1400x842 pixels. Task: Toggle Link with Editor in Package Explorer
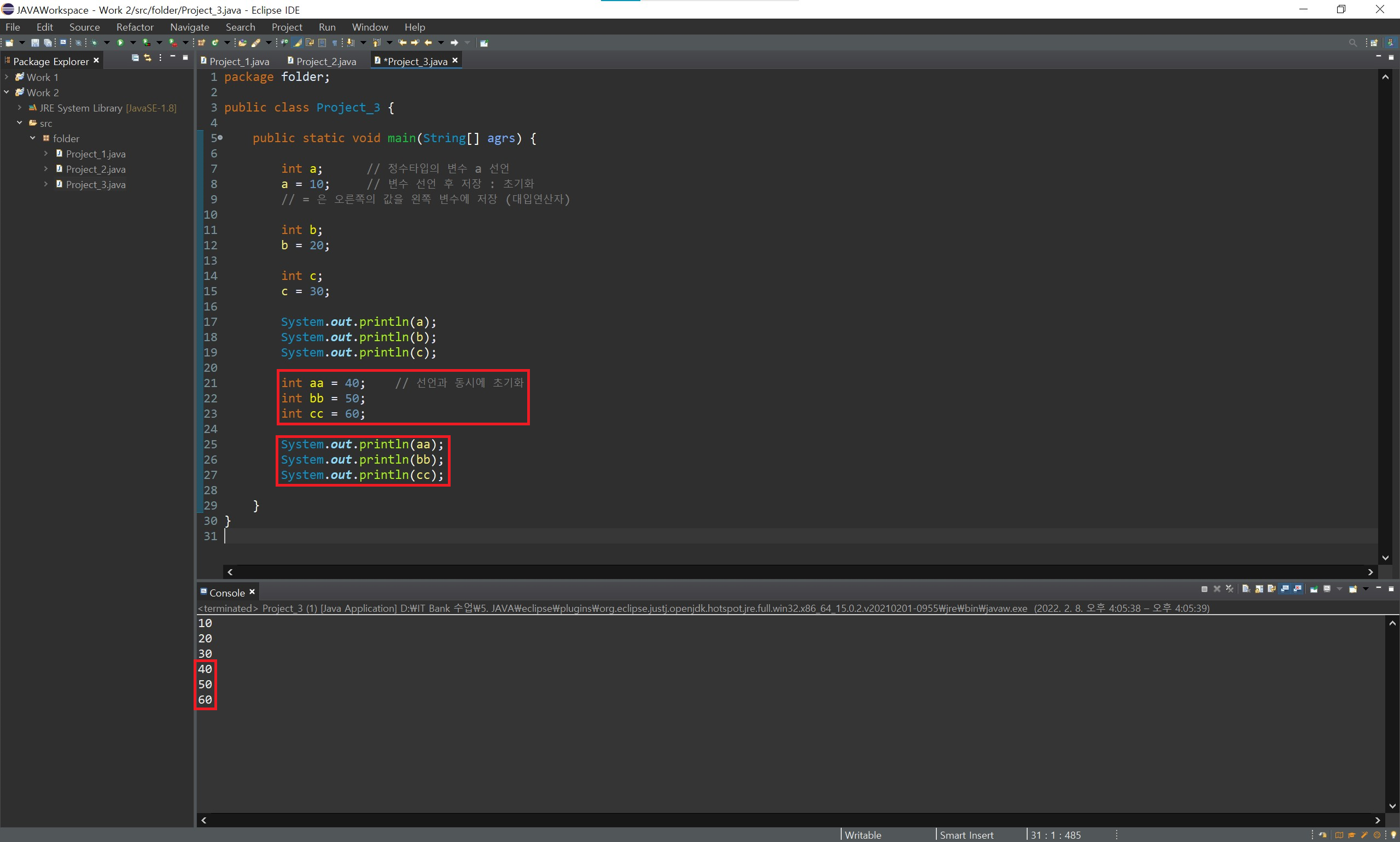pos(148,58)
